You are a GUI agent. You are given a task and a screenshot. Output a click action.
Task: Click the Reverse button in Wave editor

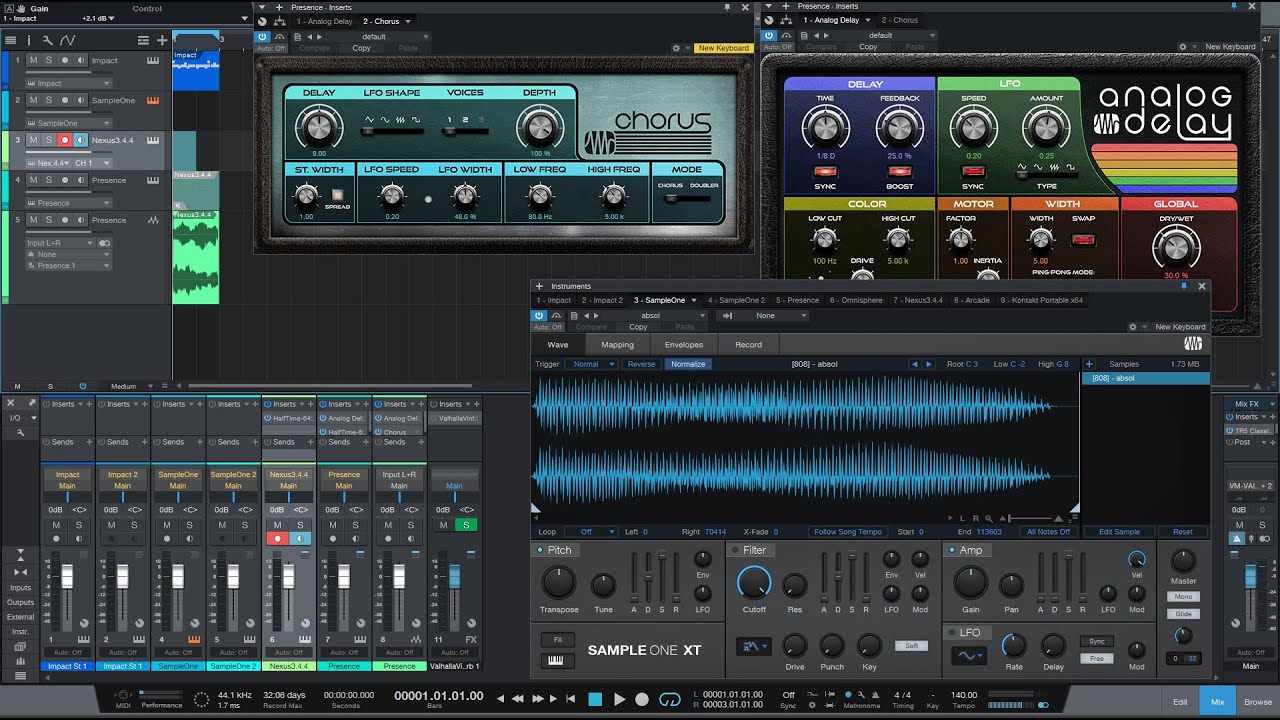point(641,364)
